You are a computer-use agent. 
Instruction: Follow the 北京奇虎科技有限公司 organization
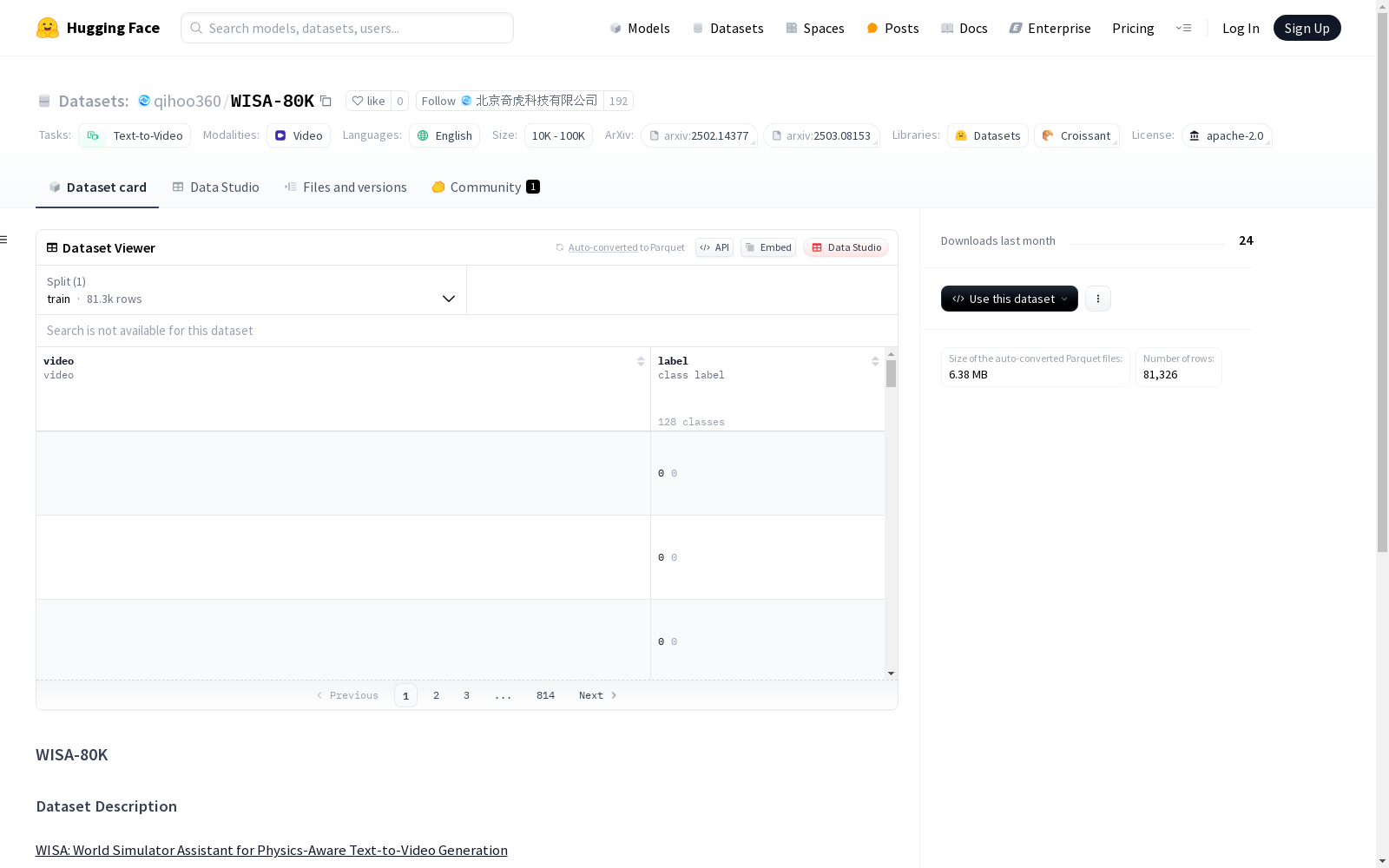tap(510, 101)
